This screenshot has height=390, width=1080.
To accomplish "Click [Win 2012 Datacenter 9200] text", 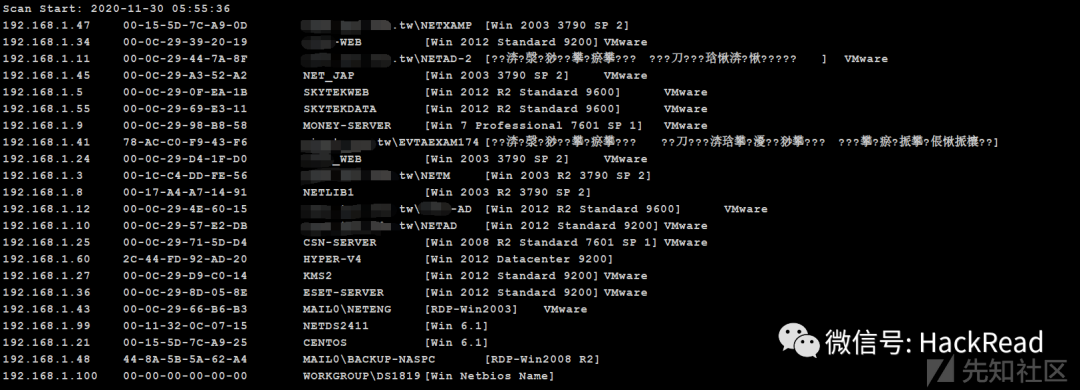I will point(519,259).
